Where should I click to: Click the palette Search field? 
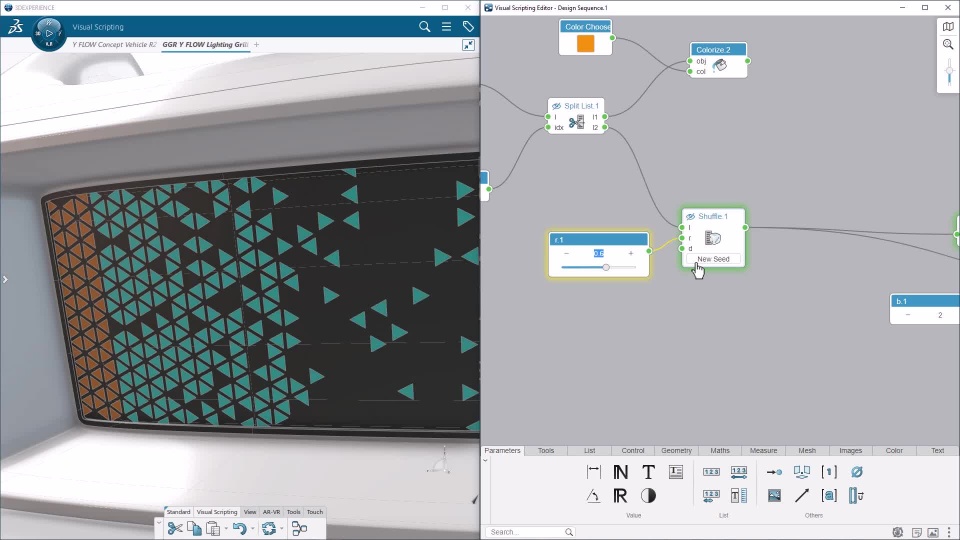[530, 532]
